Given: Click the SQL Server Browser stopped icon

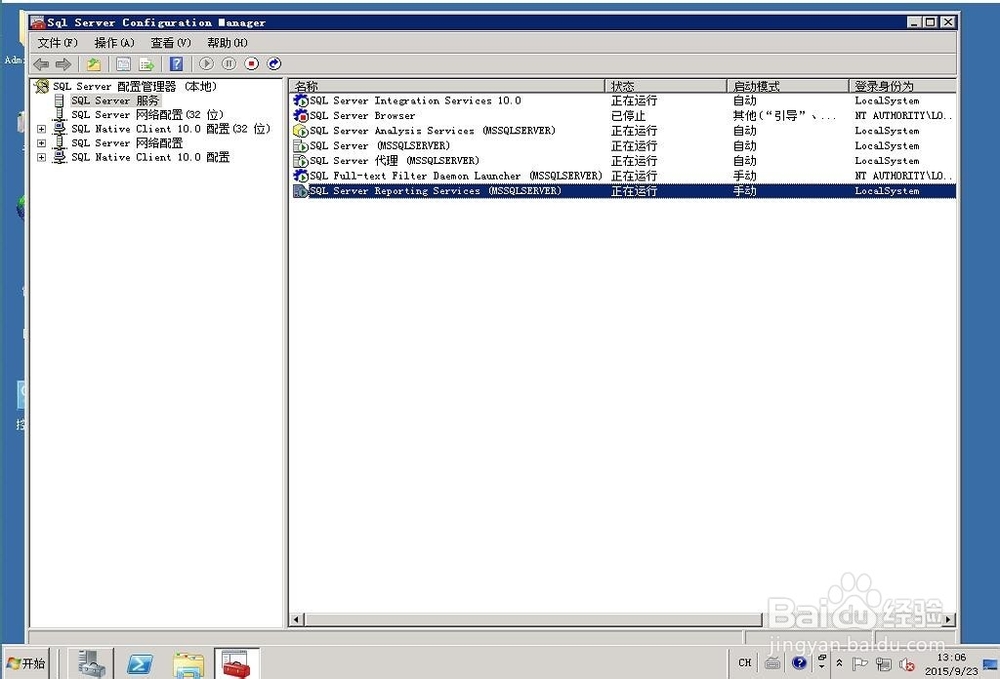Looking at the screenshot, I should [x=300, y=116].
